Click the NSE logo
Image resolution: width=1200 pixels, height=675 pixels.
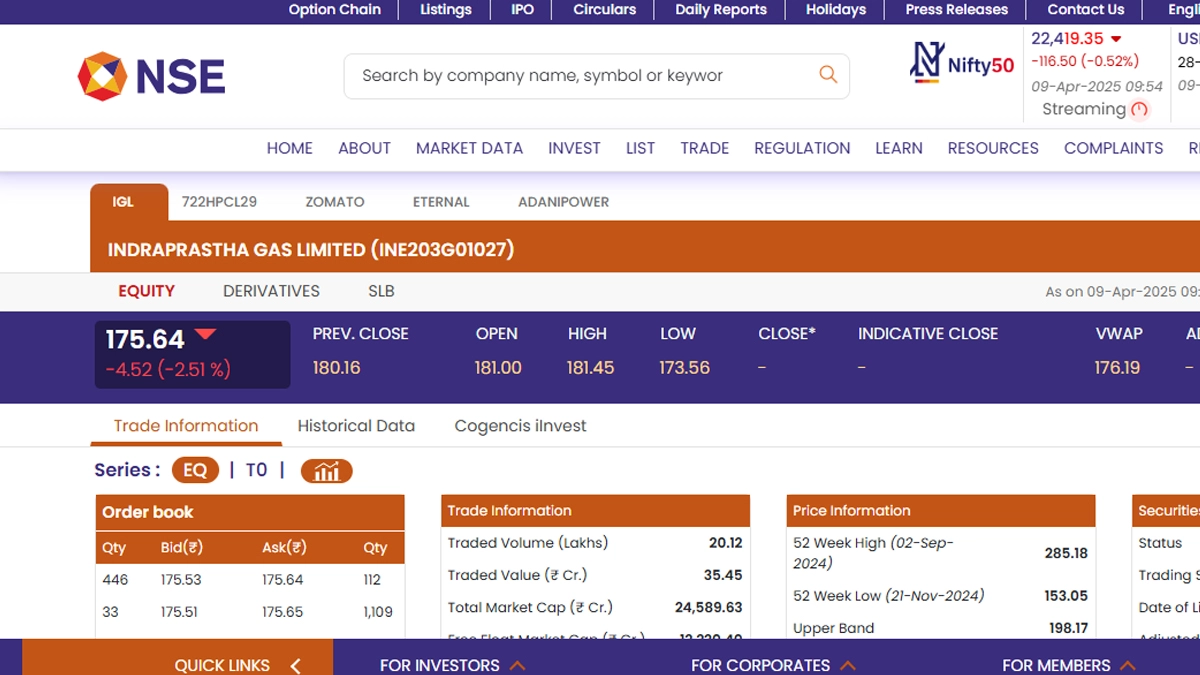tap(152, 77)
